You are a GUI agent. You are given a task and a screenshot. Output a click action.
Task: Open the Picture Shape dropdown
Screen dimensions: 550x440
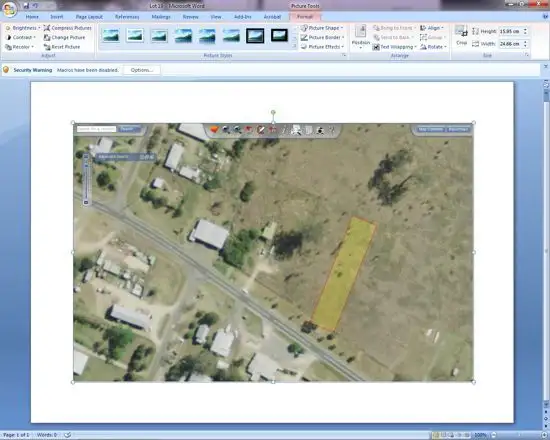[322, 28]
